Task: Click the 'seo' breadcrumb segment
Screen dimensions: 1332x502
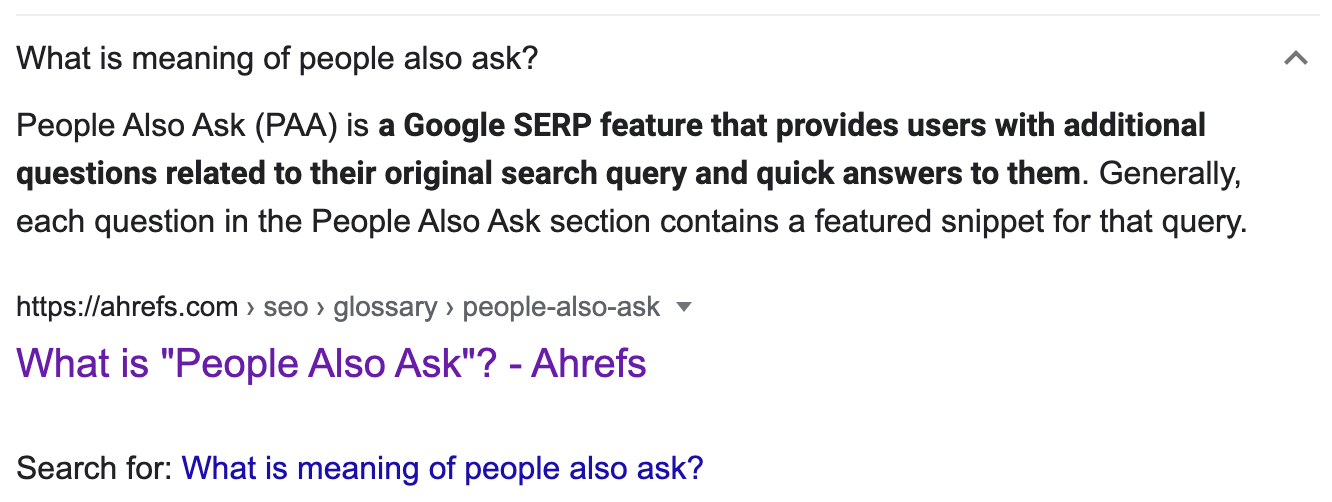Action: pos(286,307)
